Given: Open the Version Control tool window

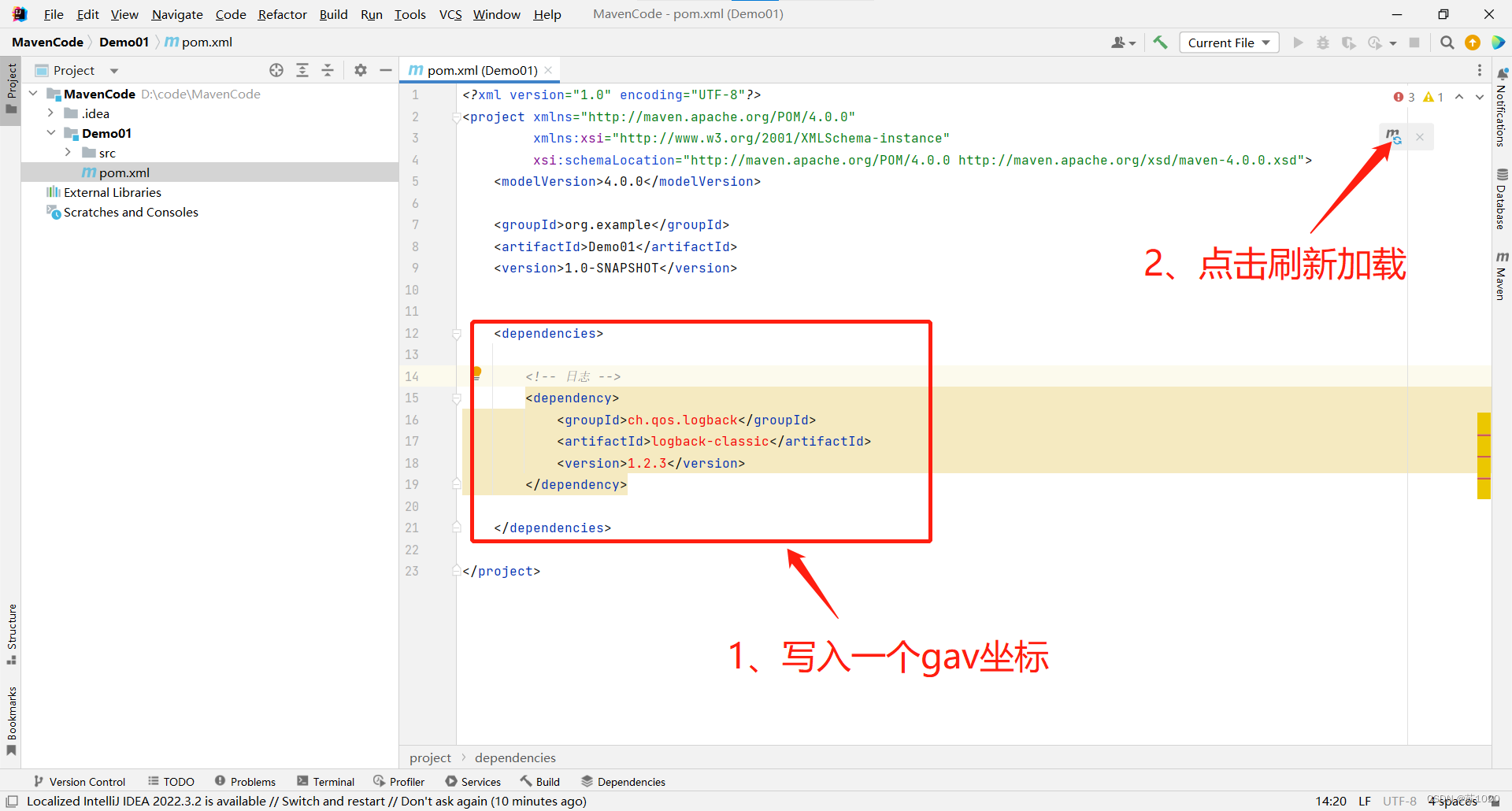Looking at the screenshot, I should click(80, 782).
